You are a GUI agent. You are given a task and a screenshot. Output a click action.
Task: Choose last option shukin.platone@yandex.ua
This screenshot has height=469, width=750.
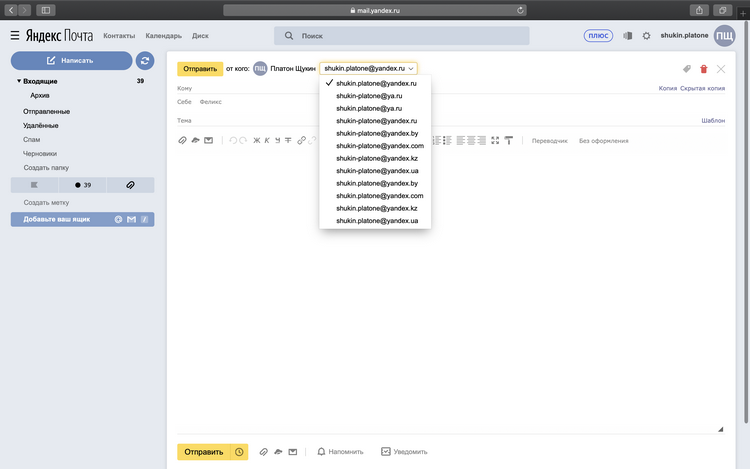pos(375,220)
